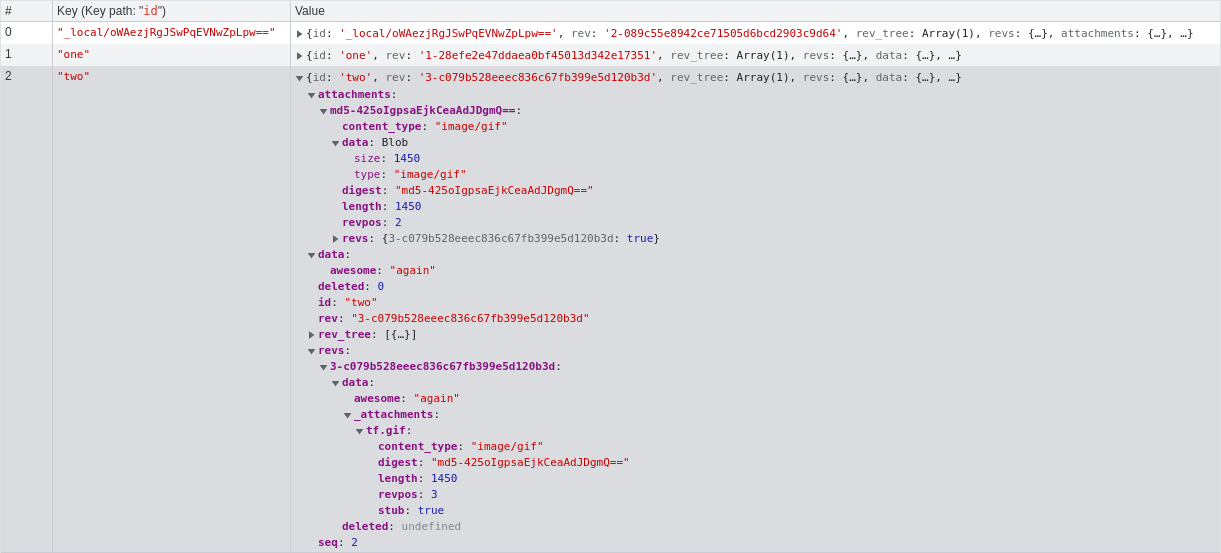Expand the 'one' record value object

[299, 56]
